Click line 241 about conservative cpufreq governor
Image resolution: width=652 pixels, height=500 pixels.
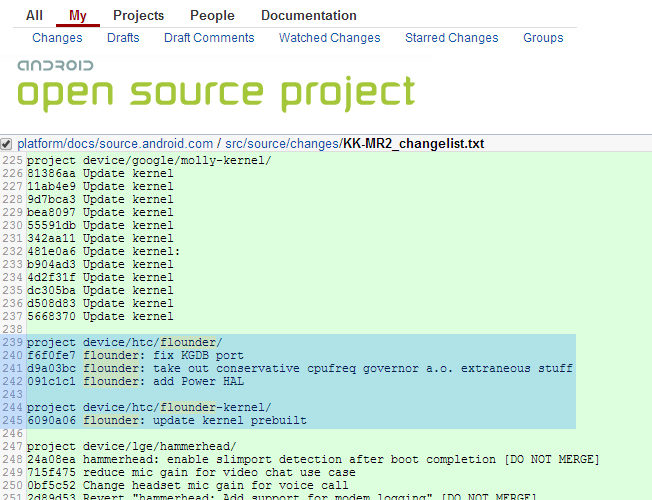click(300, 369)
